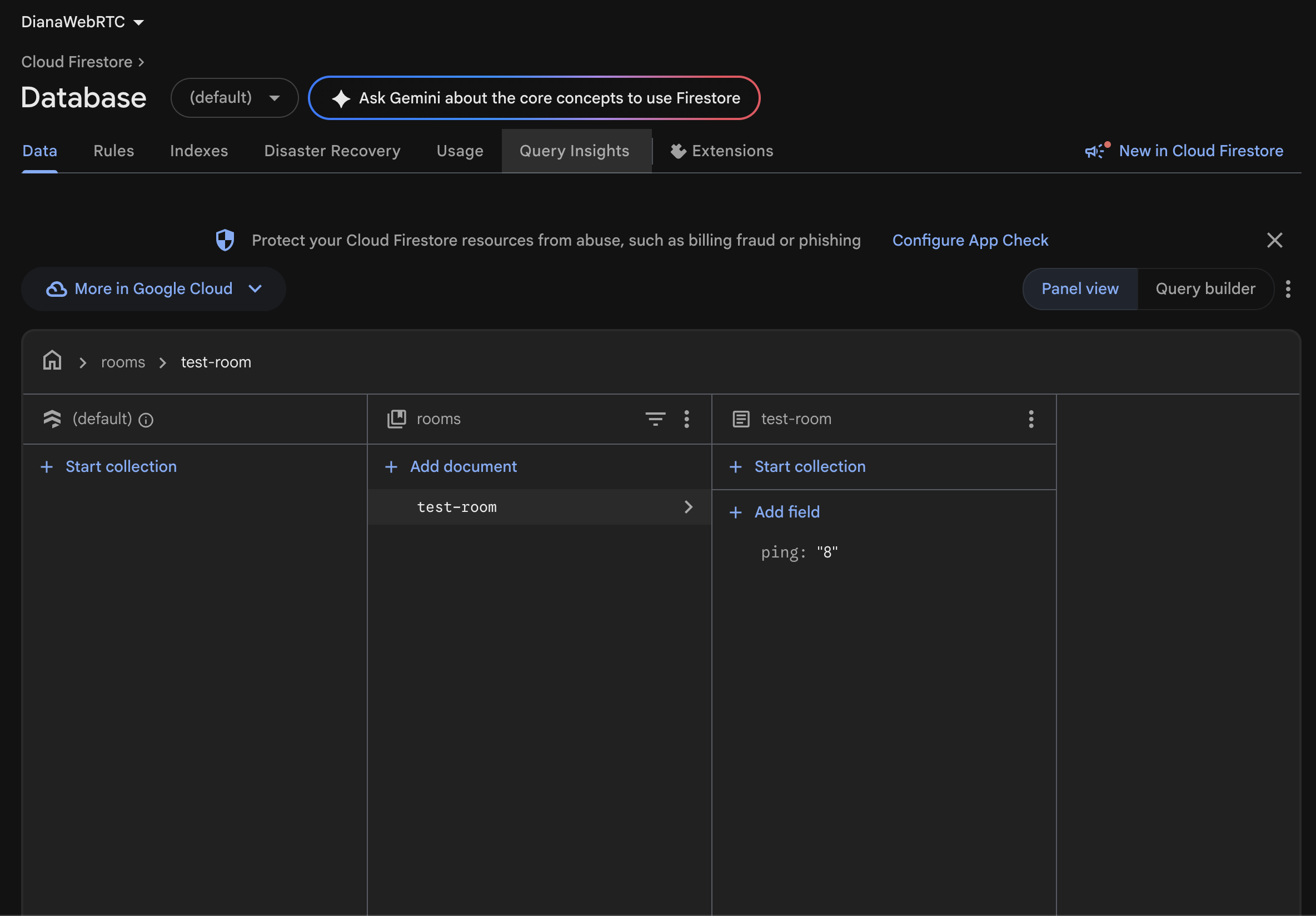
Task: Click the Google Cloud icon
Action: [56, 289]
